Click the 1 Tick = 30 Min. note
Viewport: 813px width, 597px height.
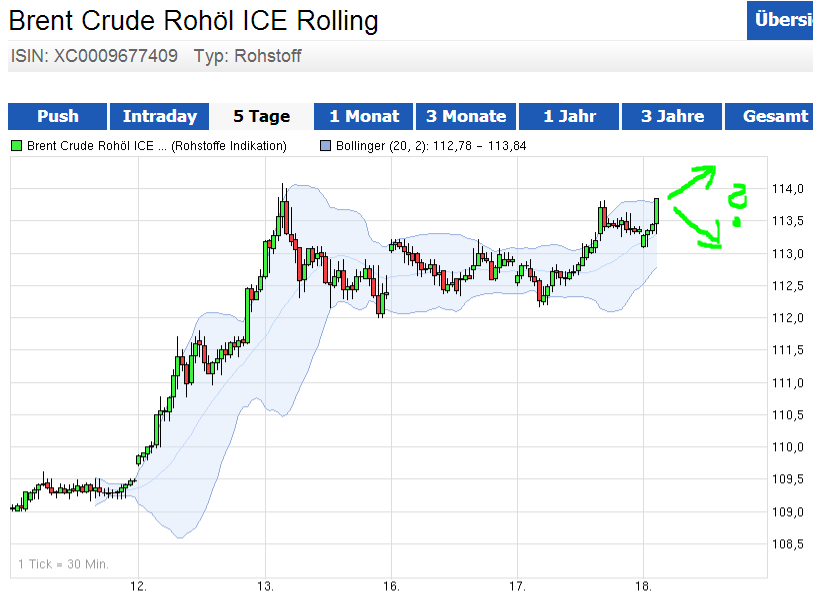(x=63, y=563)
